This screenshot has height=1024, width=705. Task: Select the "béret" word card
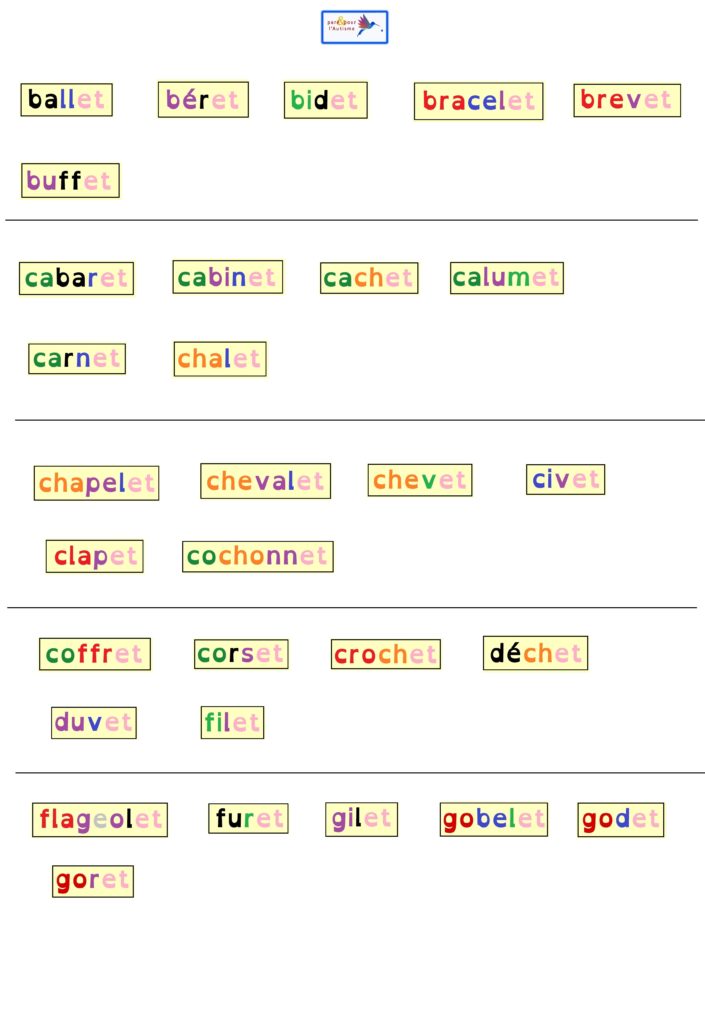(203, 100)
